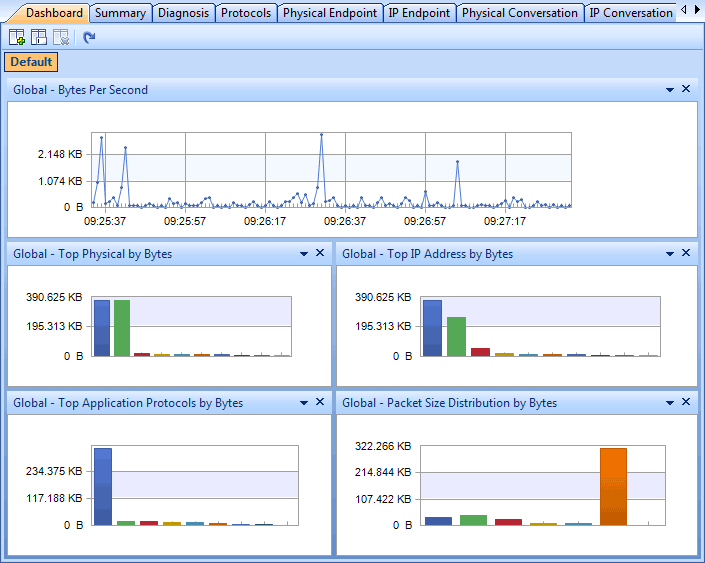Open Top Physical by Bytes dropdown arrow
Image resolution: width=705 pixels, height=563 pixels.
pos(304,255)
